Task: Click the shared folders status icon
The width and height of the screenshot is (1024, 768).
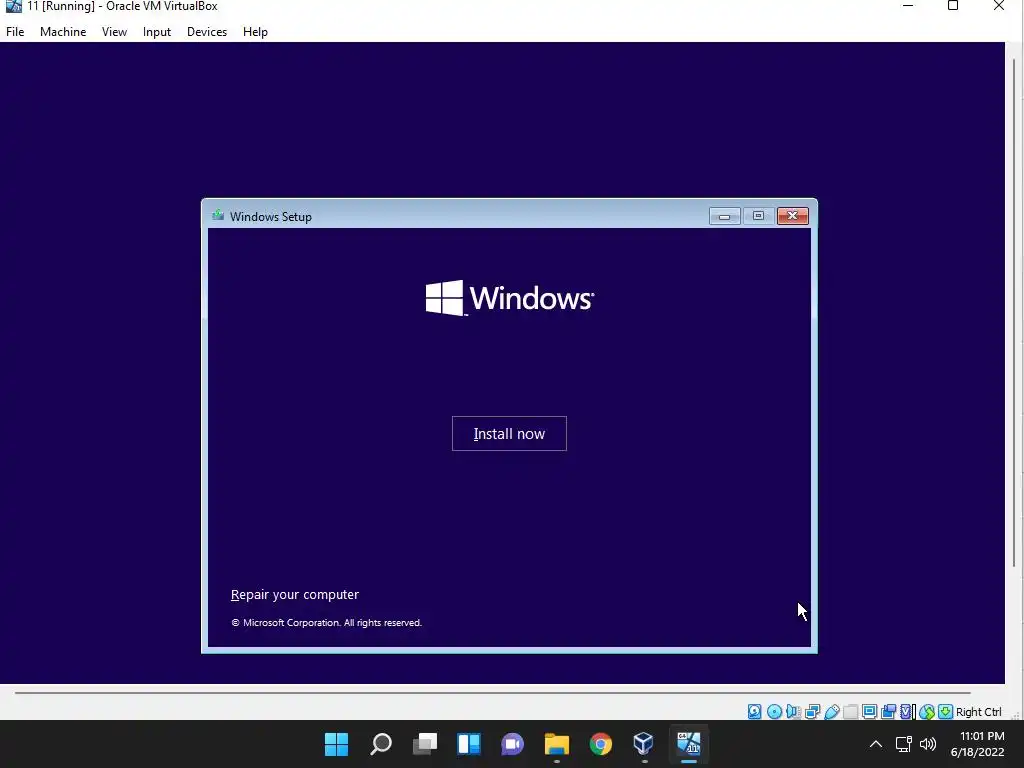Action: [x=850, y=712]
